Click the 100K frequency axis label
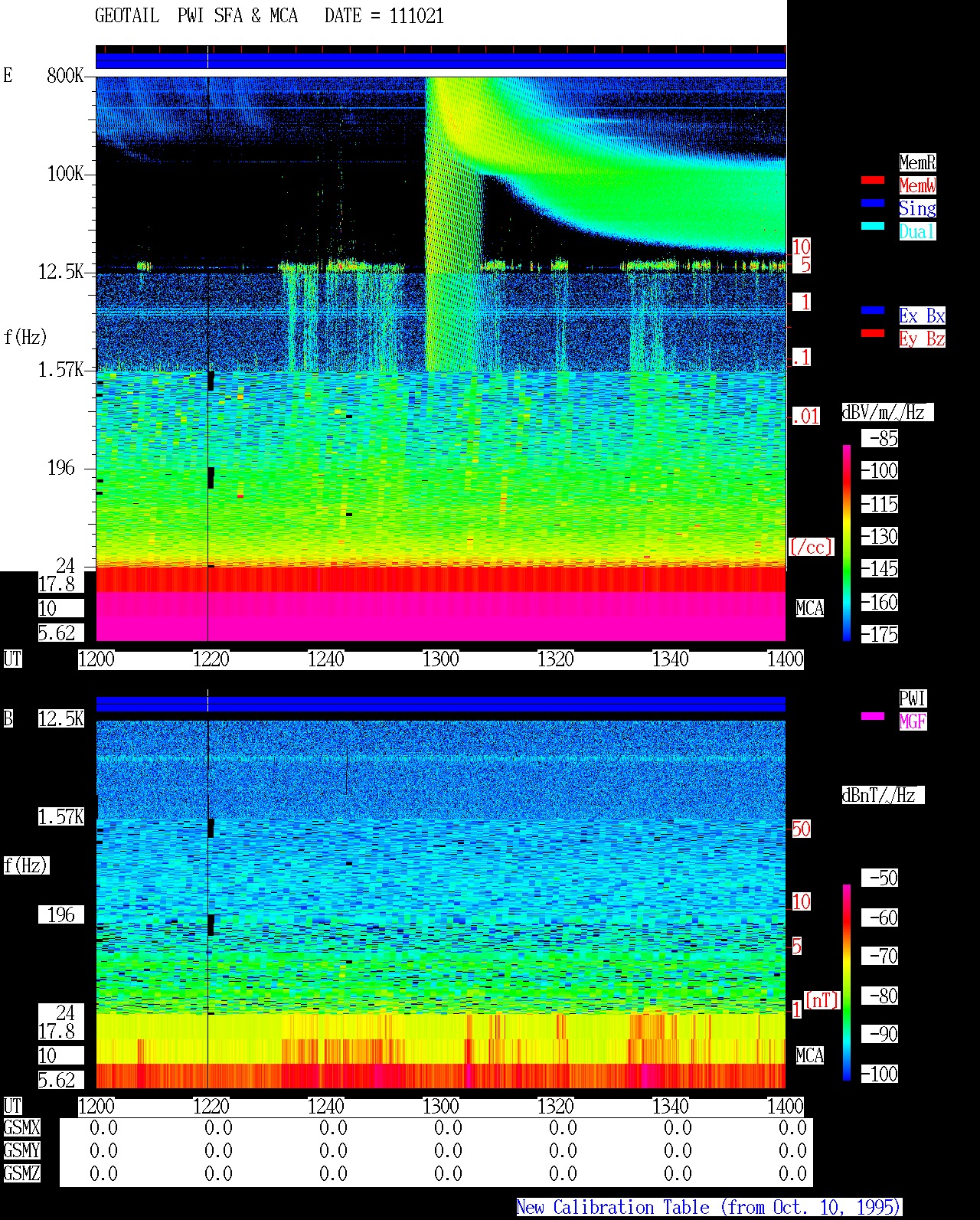 [x=65, y=174]
